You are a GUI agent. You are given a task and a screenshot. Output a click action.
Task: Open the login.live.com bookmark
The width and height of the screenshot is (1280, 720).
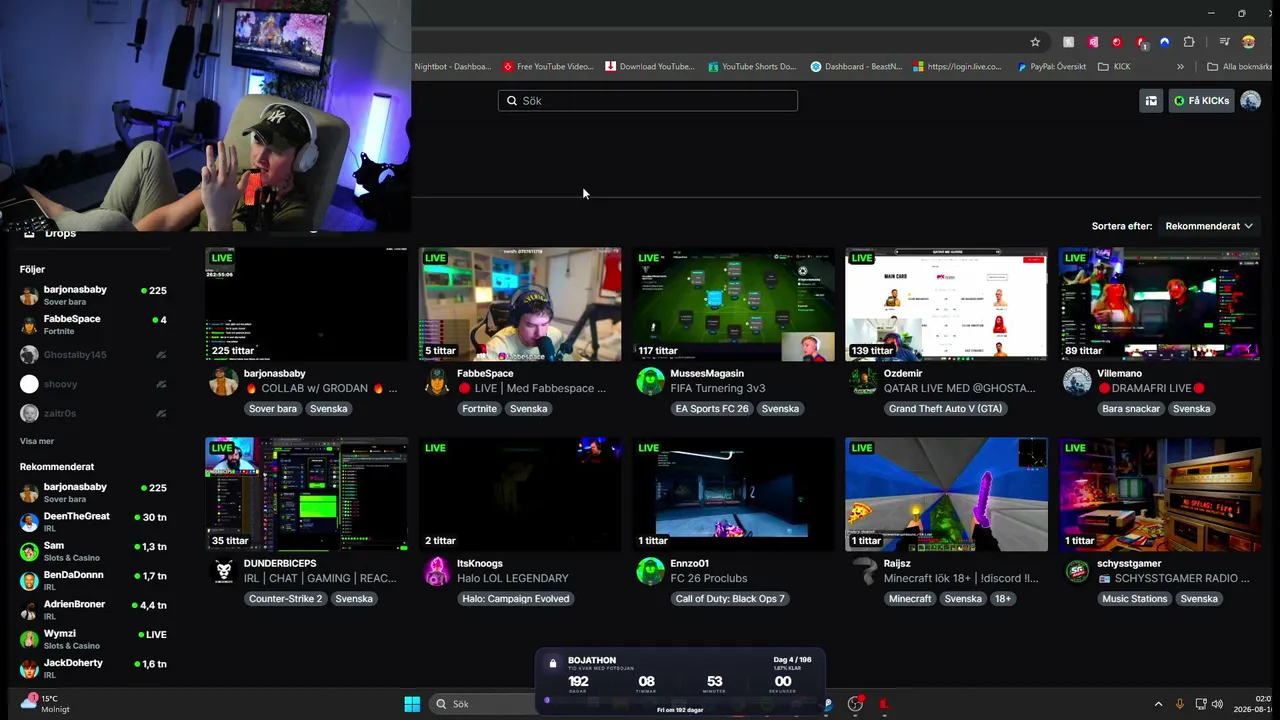[958, 67]
